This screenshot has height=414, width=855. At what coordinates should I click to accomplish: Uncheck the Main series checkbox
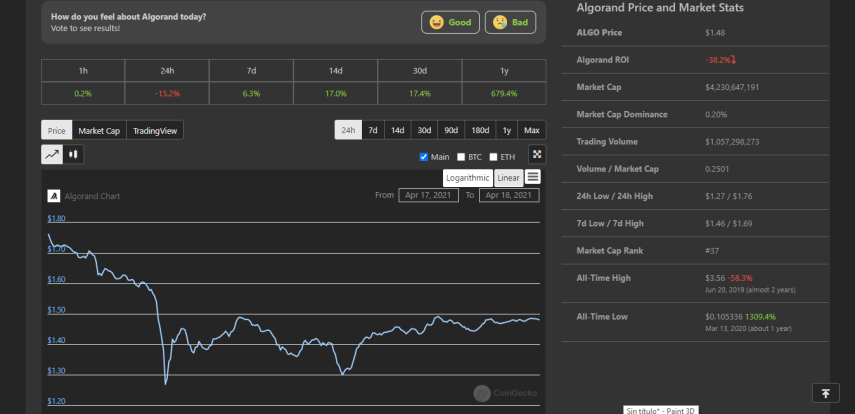424,157
